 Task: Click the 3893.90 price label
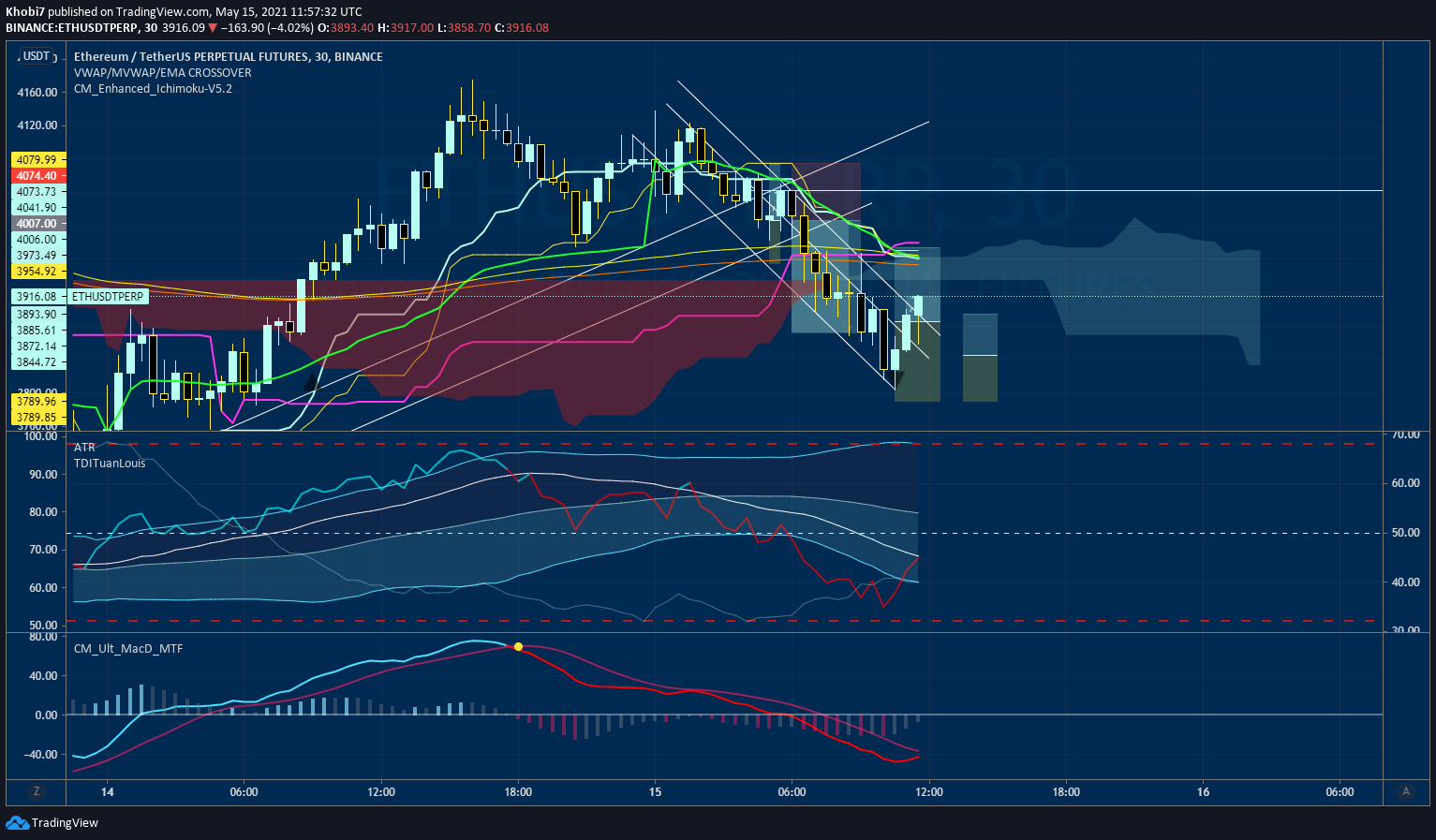(37, 315)
